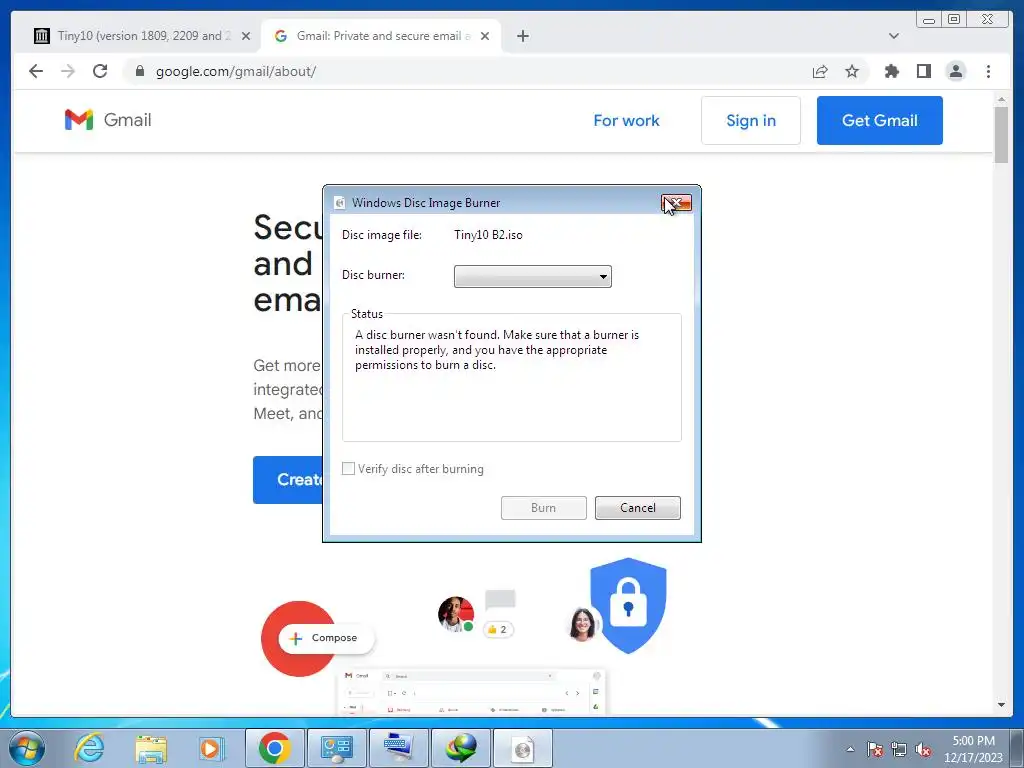The image size is (1024, 768).
Task: Click the Tiny10 B2.iso file name
Action: [x=488, y=235]
